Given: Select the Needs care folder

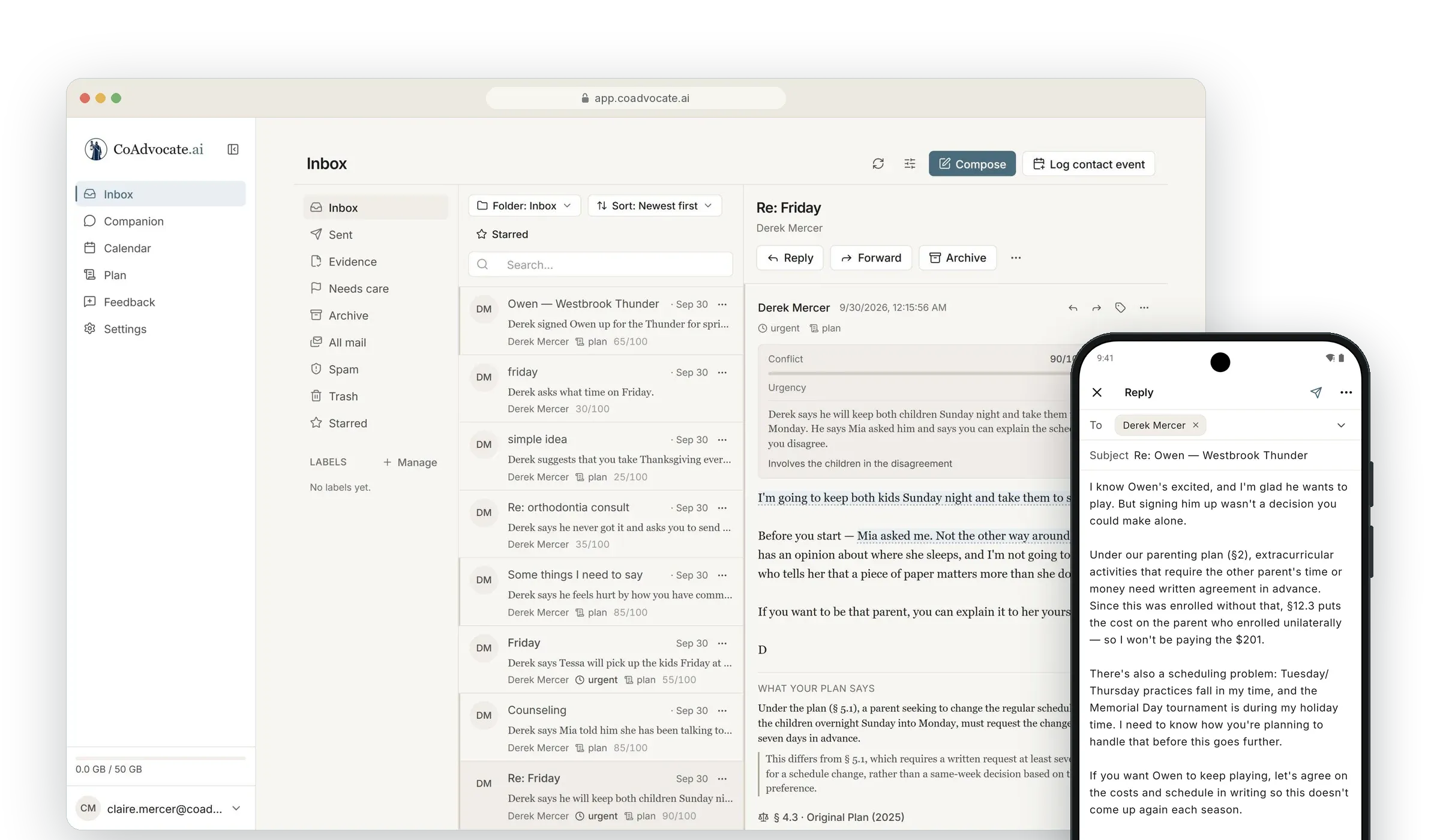Looking at the screenshot, I should [376, 289].
